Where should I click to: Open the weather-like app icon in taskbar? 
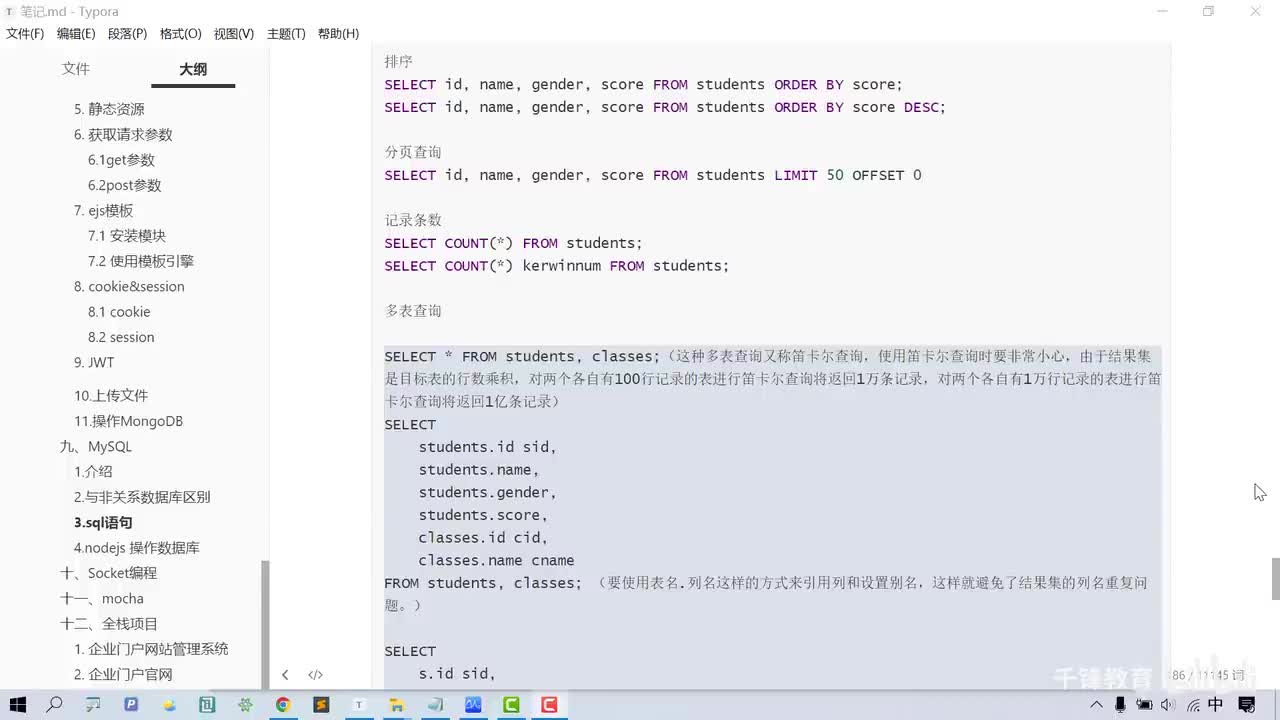pos(169,705)
